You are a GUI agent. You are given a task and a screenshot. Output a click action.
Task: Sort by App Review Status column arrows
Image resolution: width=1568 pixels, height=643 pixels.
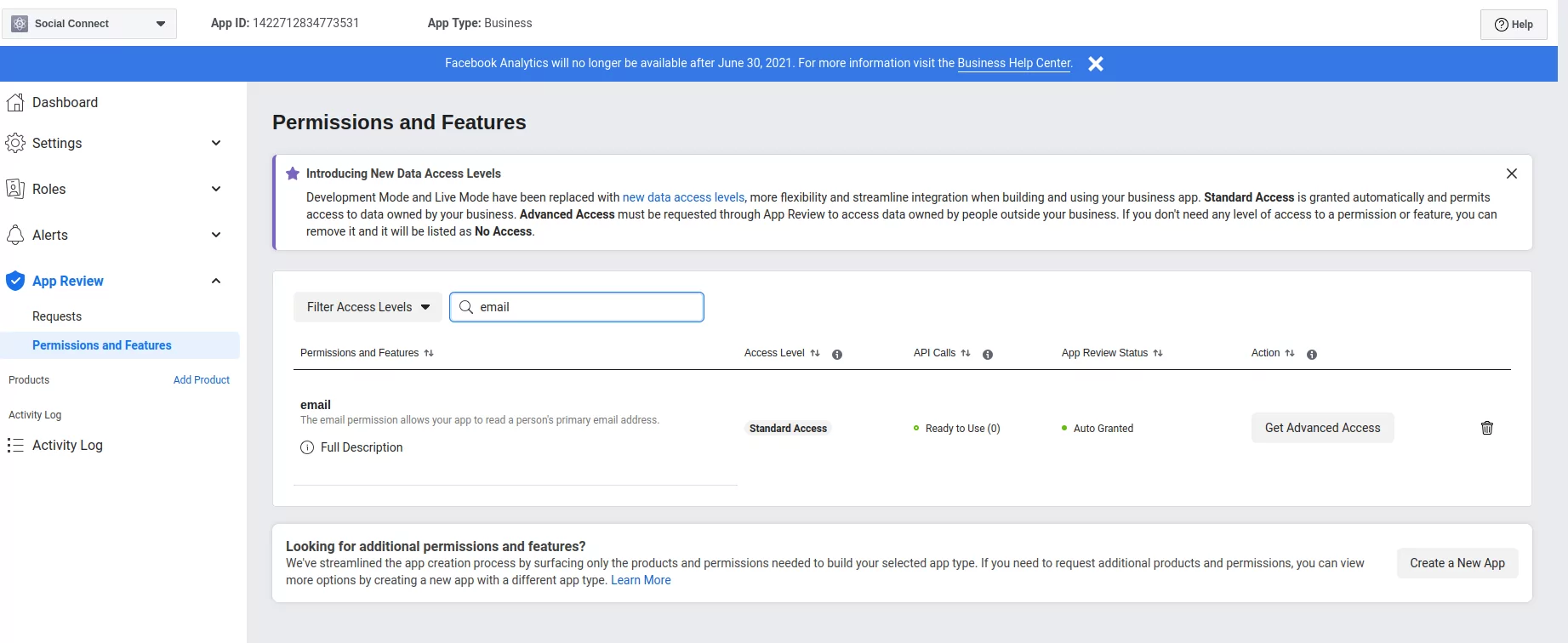[x=1158, y=354]
